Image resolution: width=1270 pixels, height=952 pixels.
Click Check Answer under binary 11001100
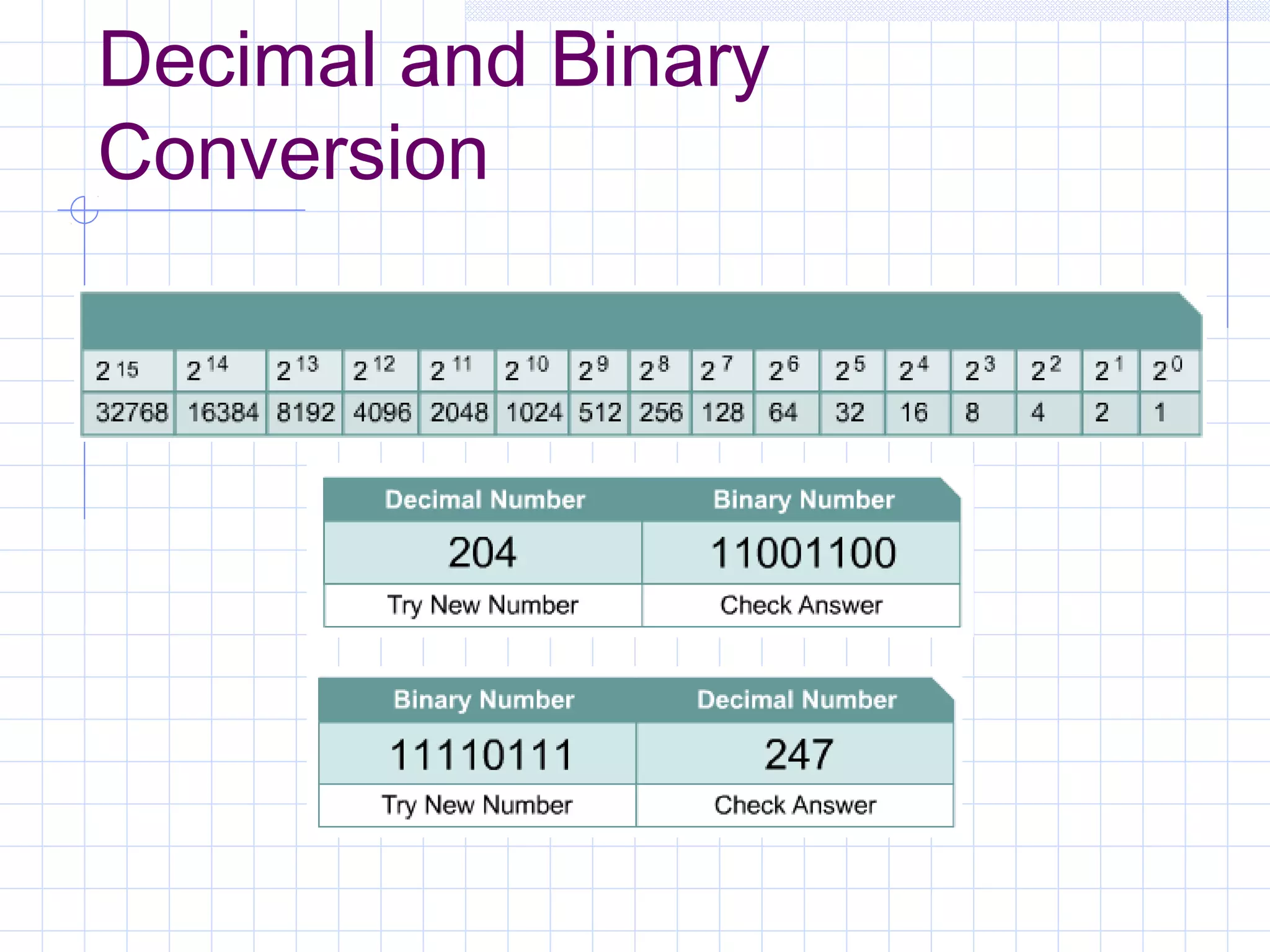coord(801,605)
